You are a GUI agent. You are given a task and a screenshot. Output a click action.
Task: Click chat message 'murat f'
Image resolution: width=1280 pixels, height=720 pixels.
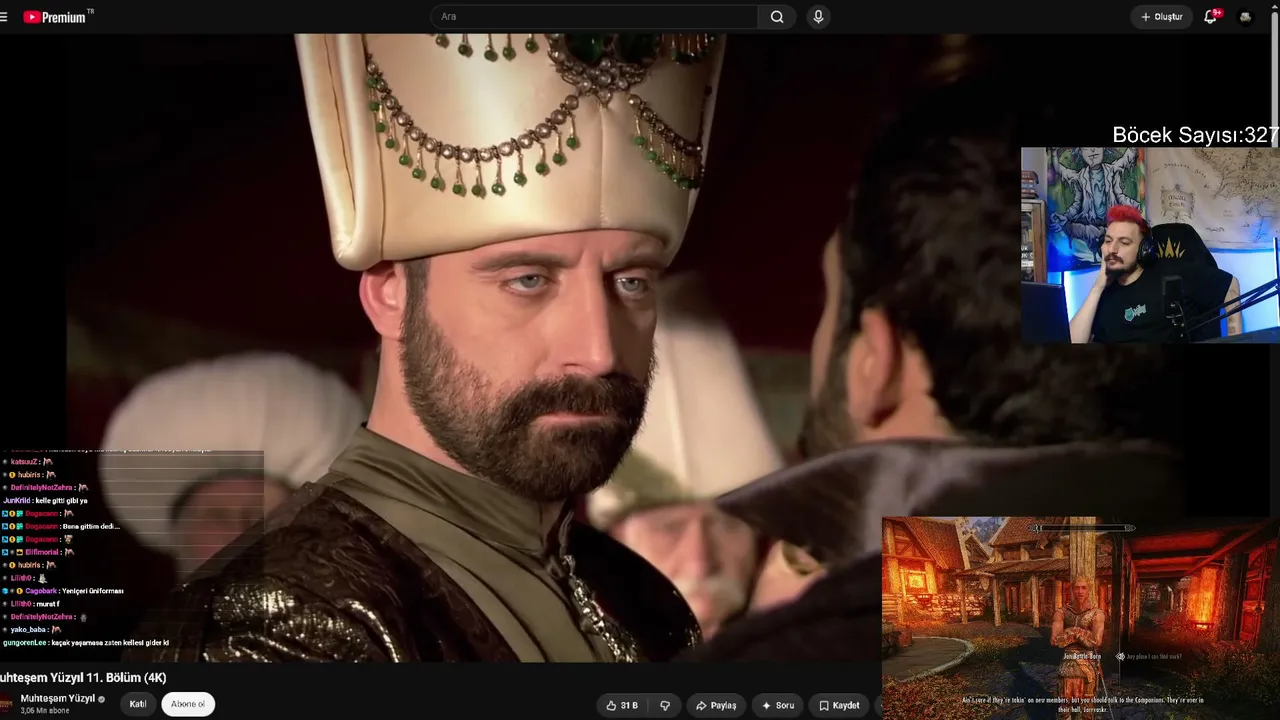(48, 604)
